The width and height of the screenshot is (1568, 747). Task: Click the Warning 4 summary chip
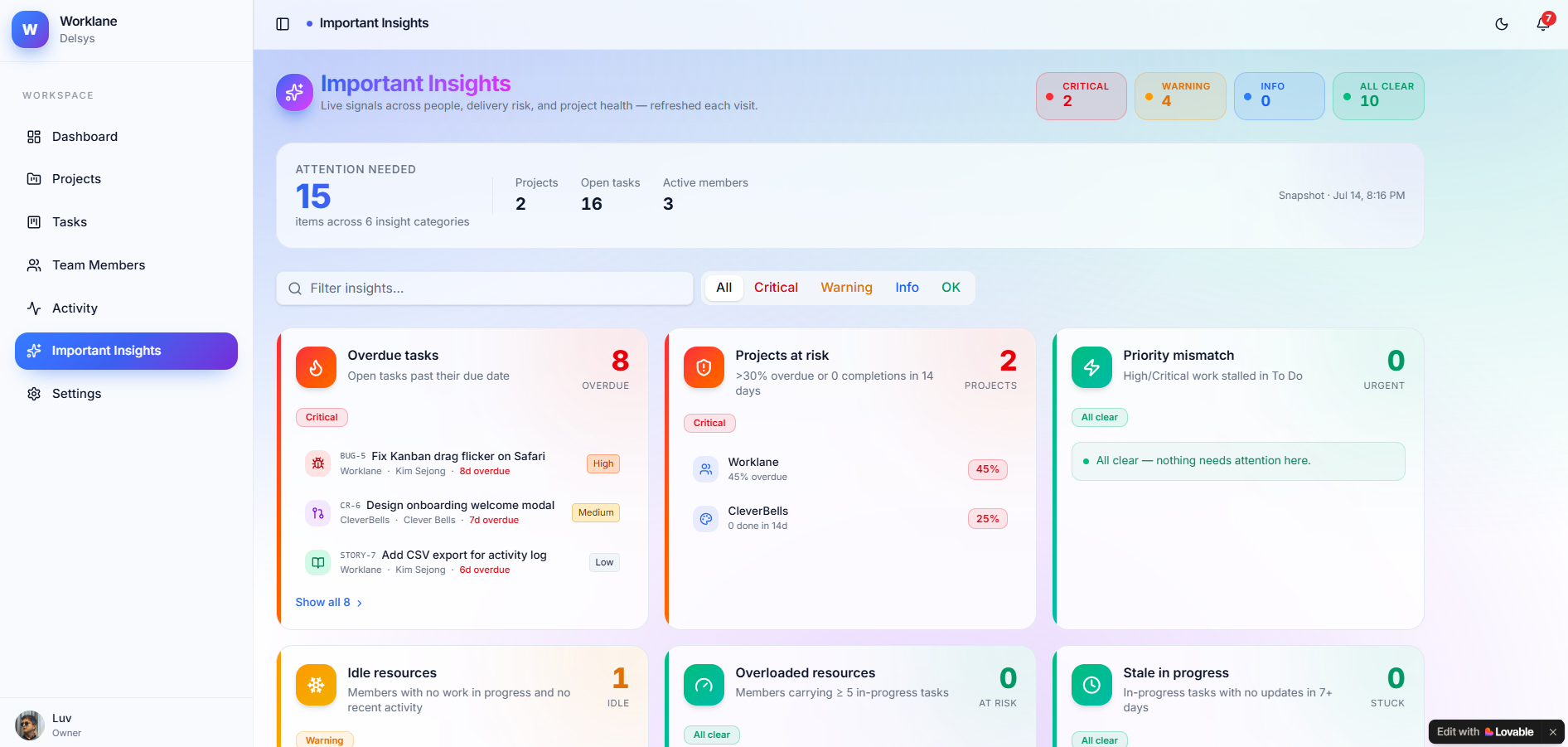(x=1180, y=96)
